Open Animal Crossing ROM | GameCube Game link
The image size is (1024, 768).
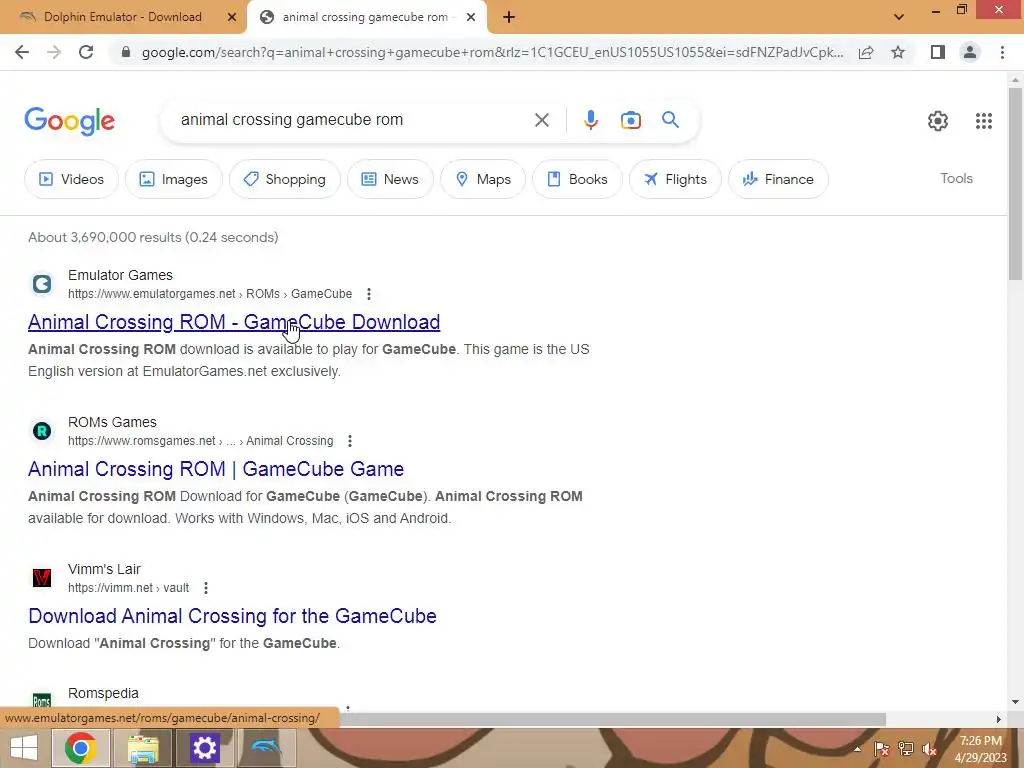(216, 469)
